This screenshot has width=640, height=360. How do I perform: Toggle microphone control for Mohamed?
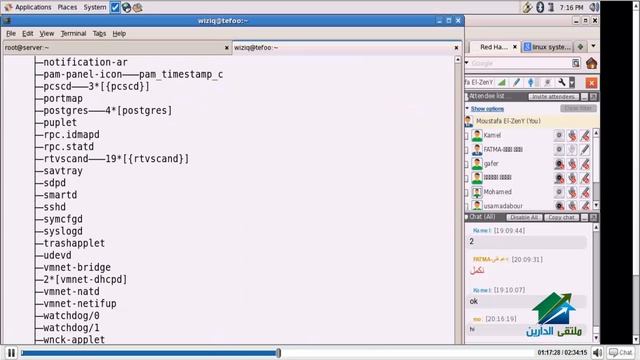click(572, 192)
